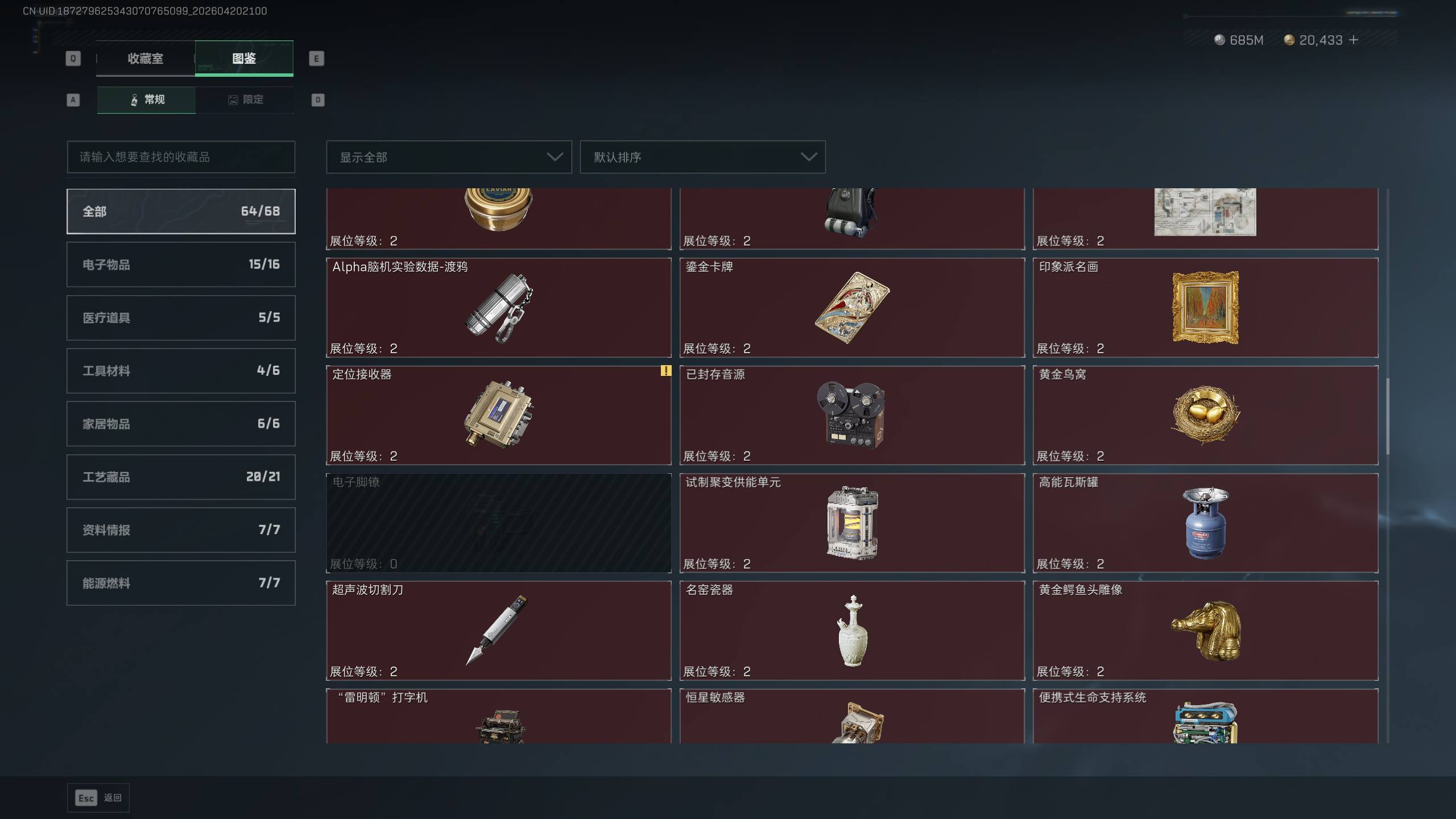Click the 黄金鸟窝 golden nest icon
Viewport: 1456px width, 819px height.
click(x=1205, y=415)
